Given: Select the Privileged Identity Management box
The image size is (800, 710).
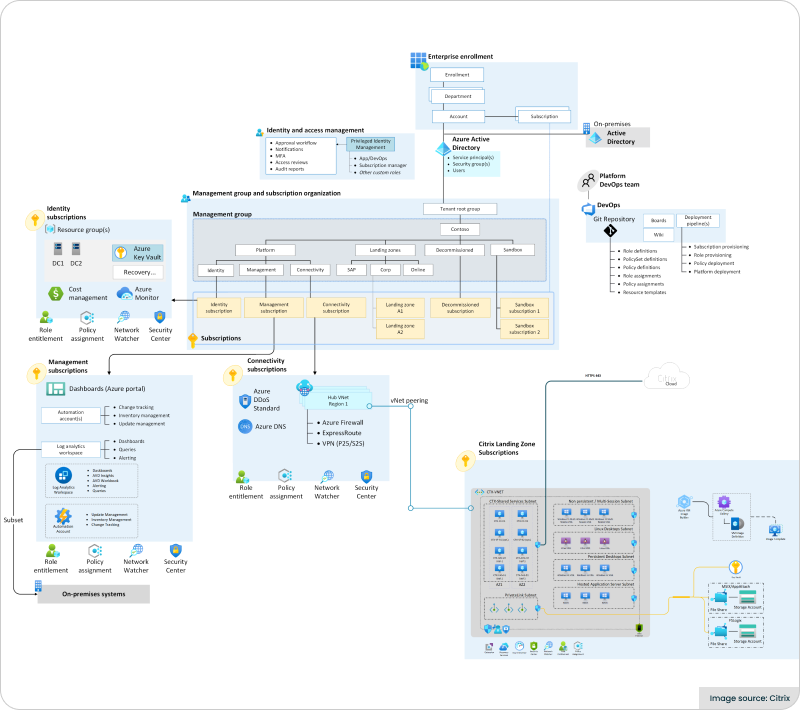Looking at the screenshot, I should tap(371, 144).
